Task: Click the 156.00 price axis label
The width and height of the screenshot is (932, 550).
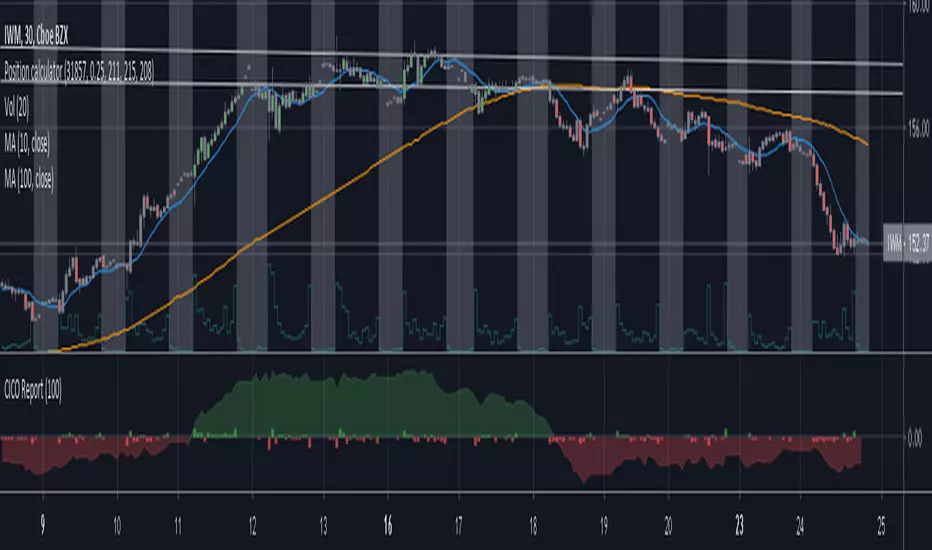Action: click(x=919, y=128)
